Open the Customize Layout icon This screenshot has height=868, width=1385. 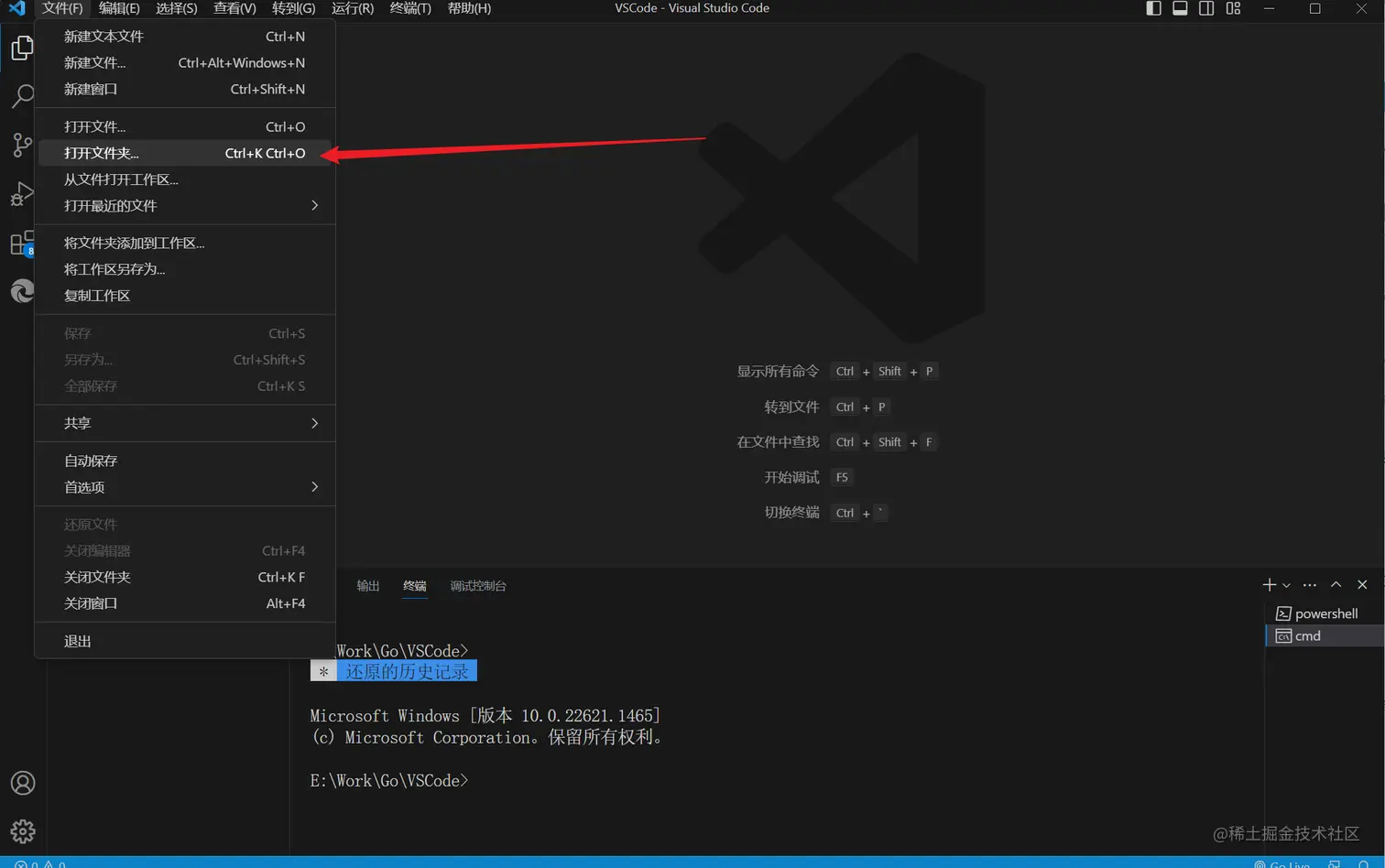point(1233,8)
